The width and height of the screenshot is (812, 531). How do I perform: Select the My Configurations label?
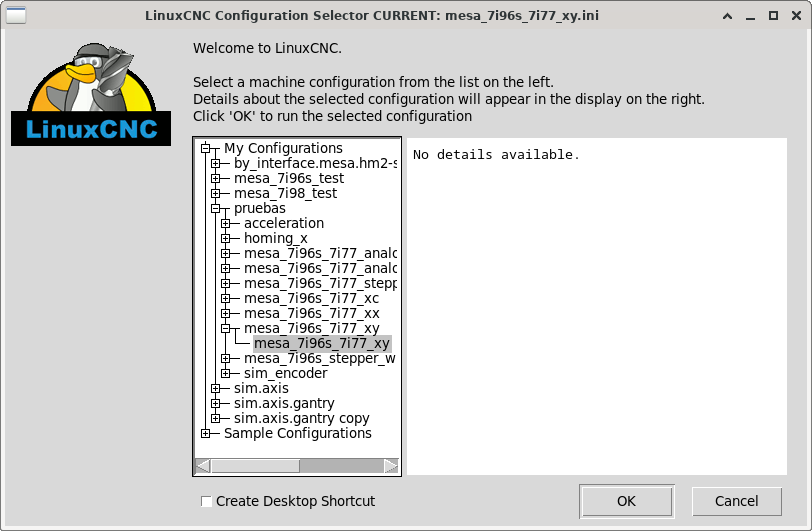(x=283, y=148)
